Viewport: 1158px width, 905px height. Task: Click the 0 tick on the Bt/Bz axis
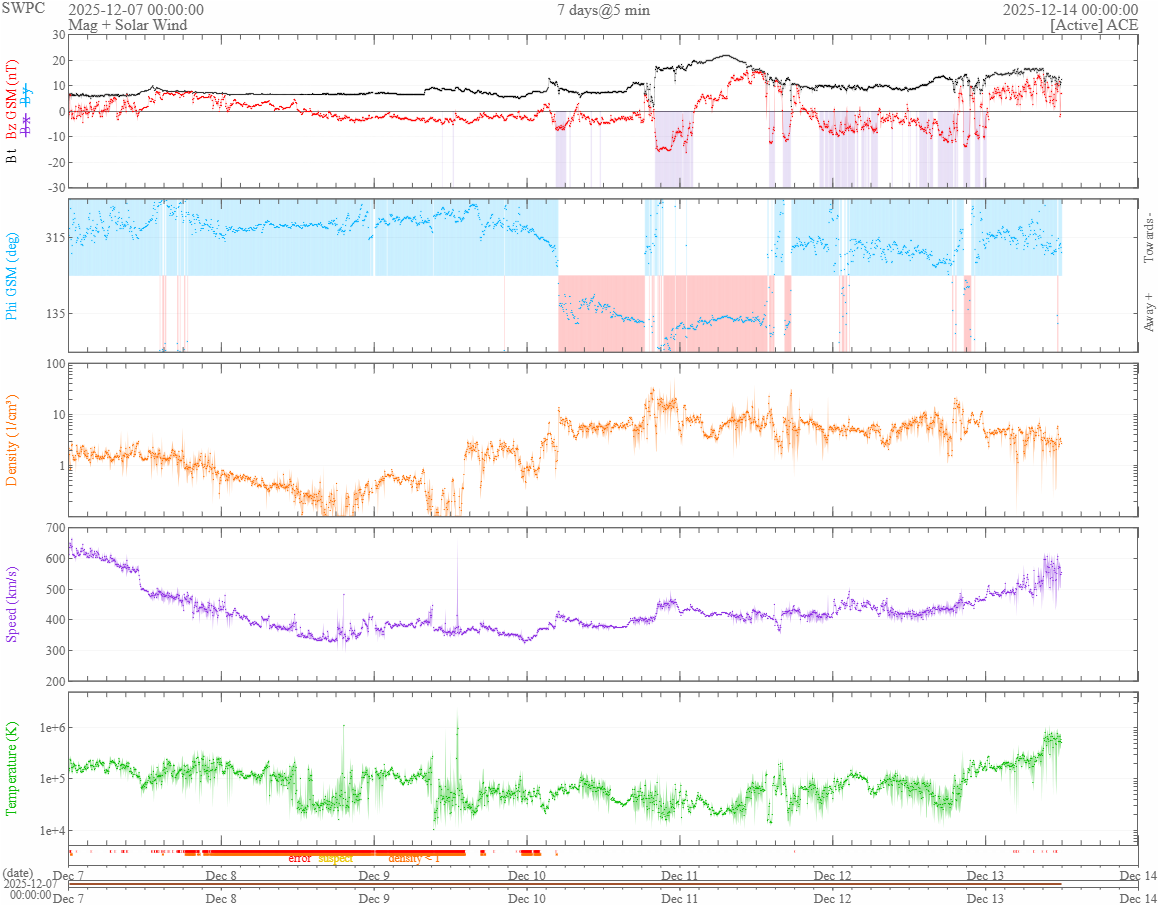[61, 112]
